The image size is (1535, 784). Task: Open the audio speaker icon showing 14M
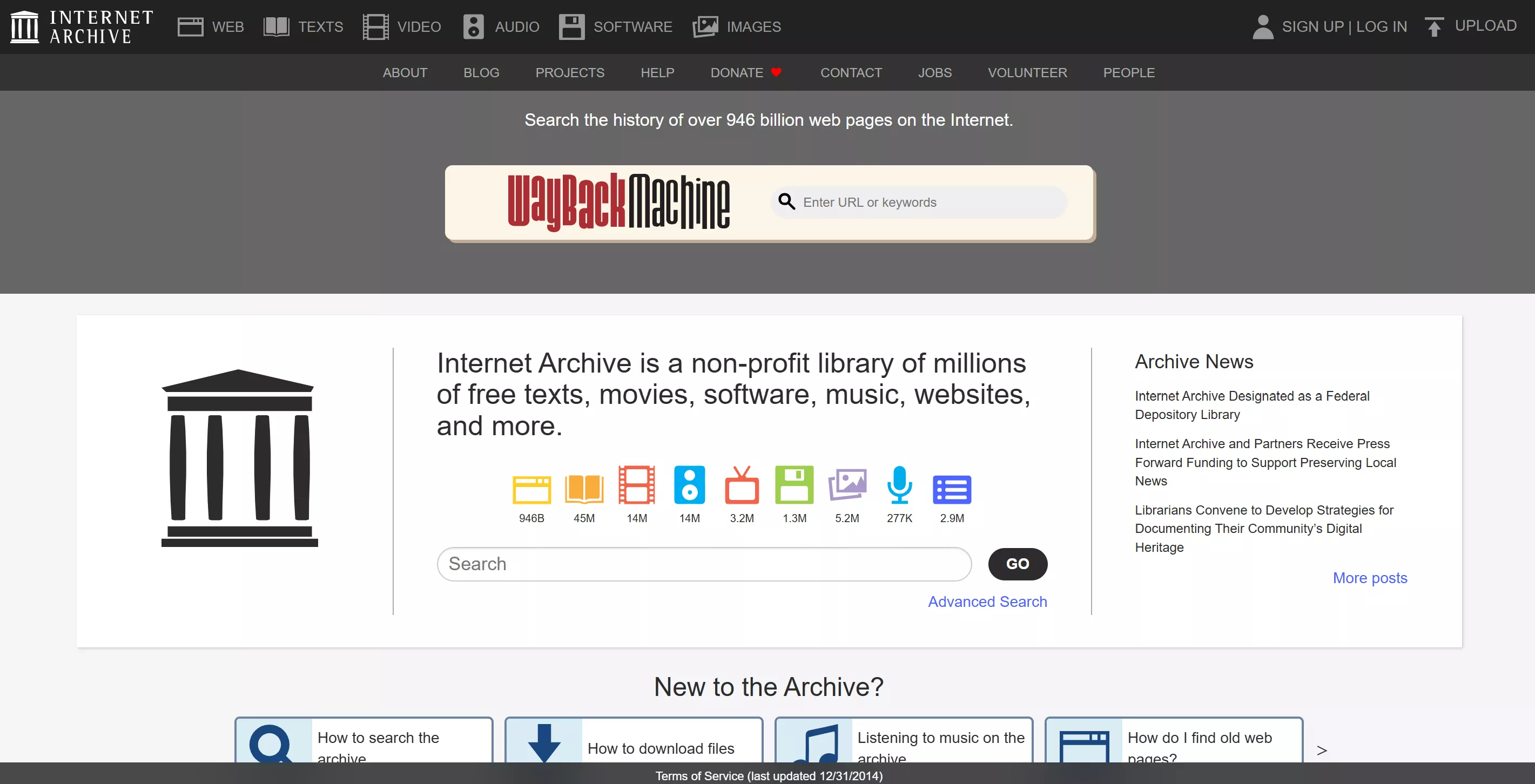(x=689, y=485)
